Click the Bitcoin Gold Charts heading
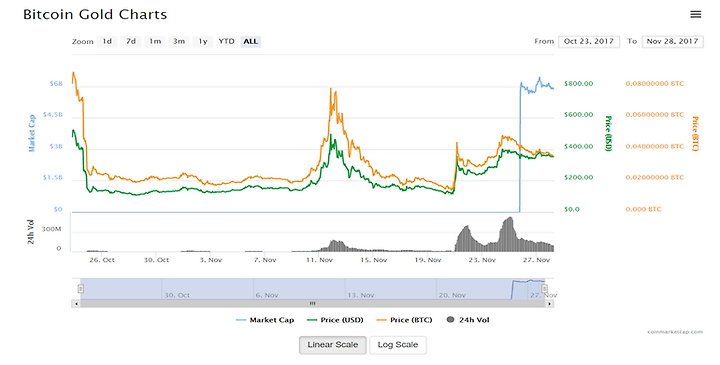This screenshot has height=365, width=720. point(95,15)
